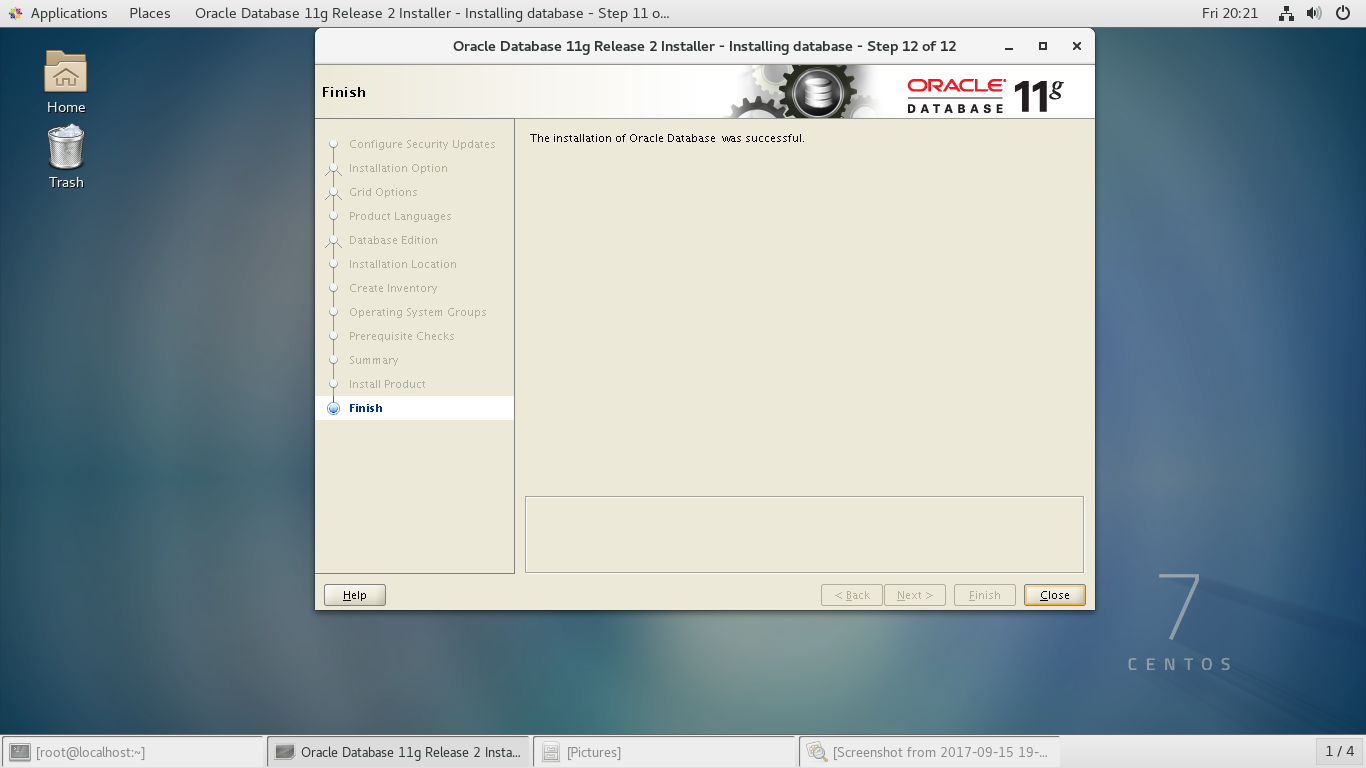This screenshot has height=768, width=1366.
Task: Click the top bar Oracle Installer window title
Action: coord(432,13)
